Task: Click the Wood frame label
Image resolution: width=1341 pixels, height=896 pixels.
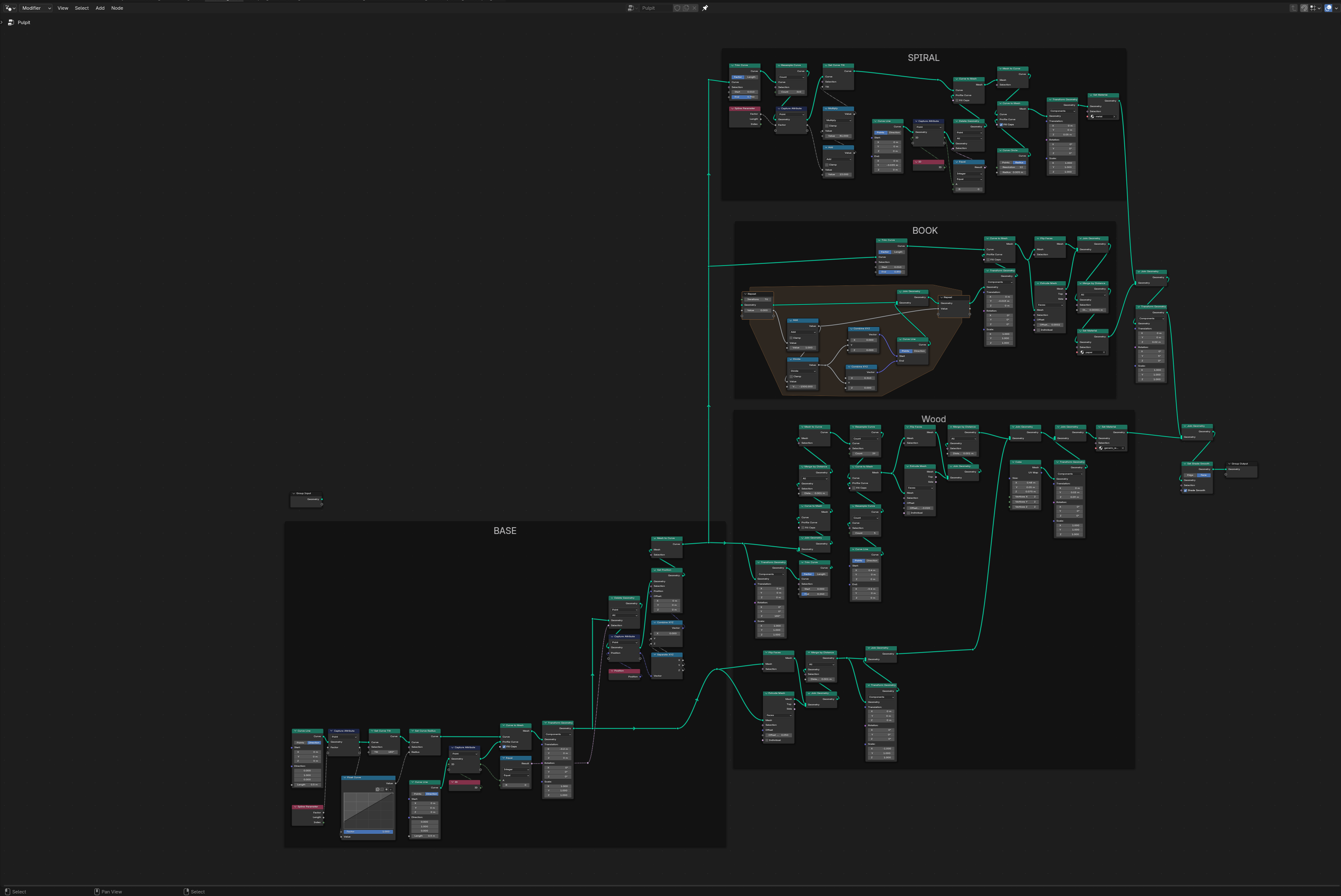Action: coord(934,419)
